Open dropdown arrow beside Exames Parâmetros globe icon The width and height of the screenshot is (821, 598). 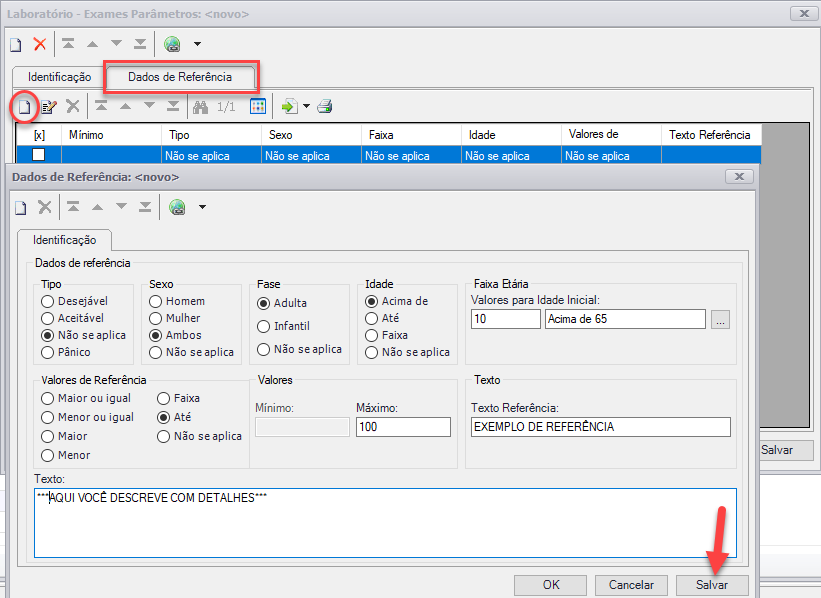click(197, 44)
